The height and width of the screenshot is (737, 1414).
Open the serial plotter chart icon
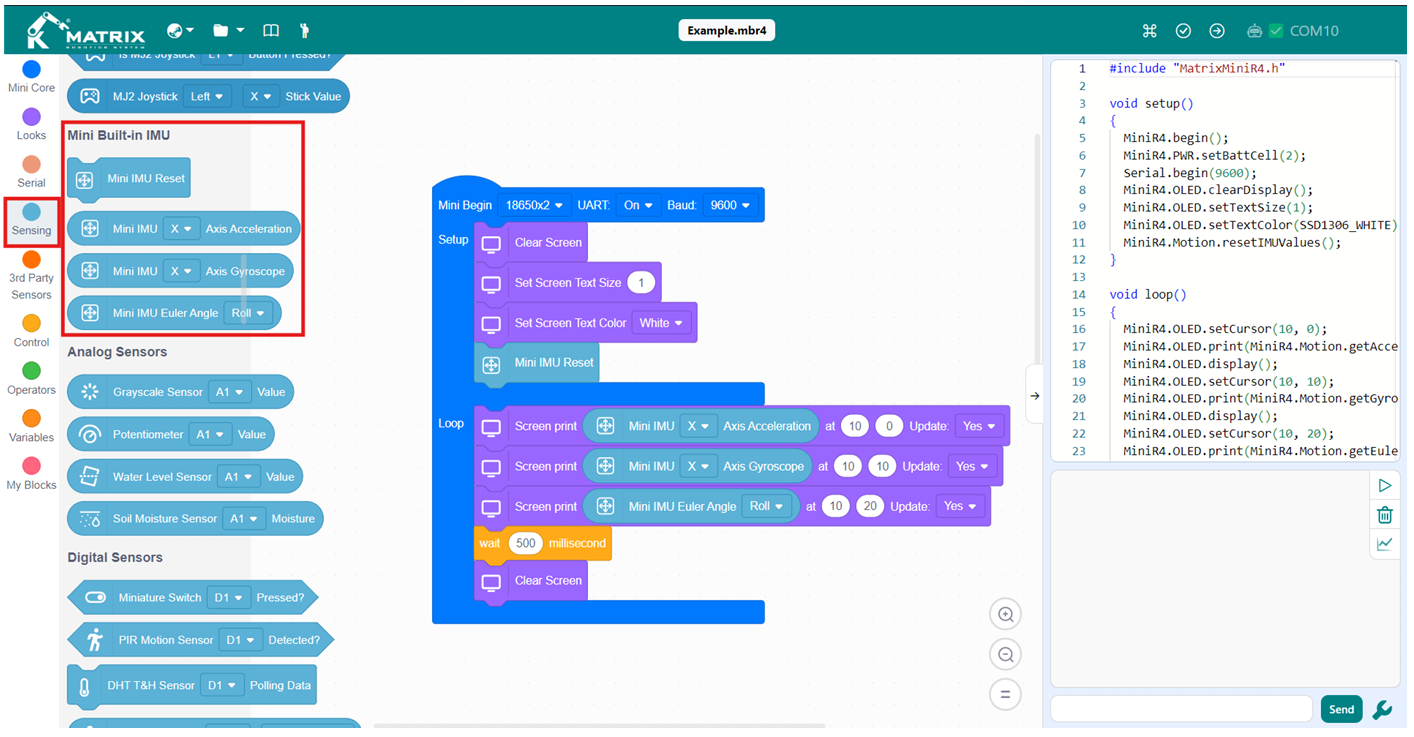[1385, 544]
